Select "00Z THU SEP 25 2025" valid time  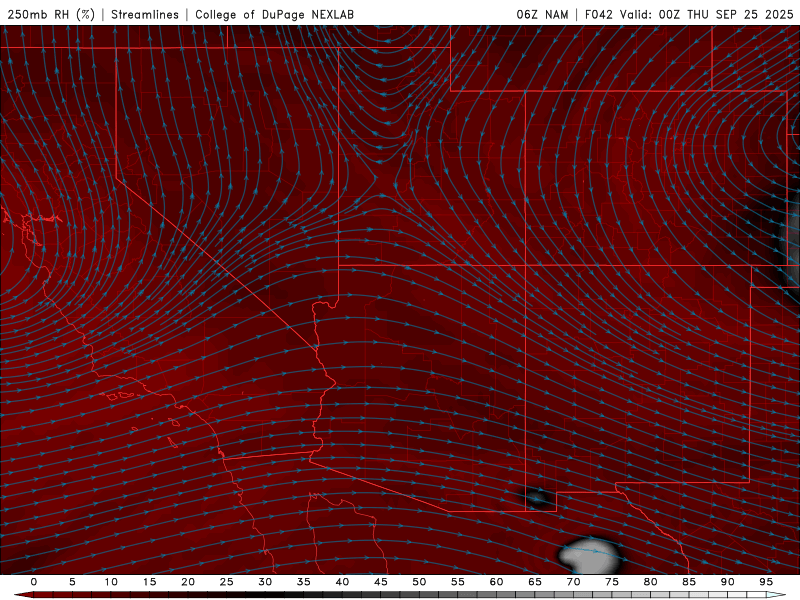coord(726,14)
